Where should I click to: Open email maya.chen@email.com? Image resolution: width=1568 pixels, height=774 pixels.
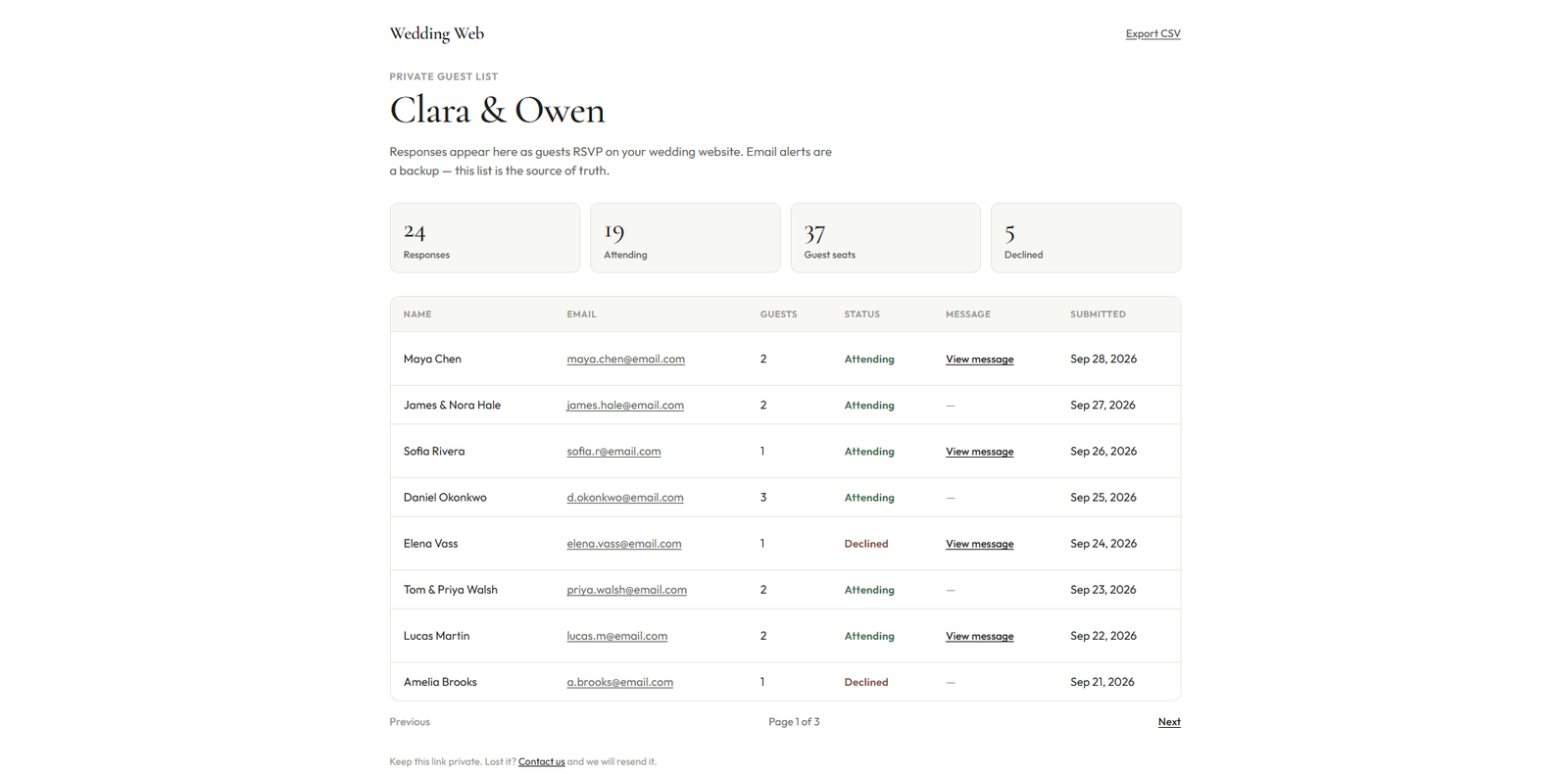(625, 359)
